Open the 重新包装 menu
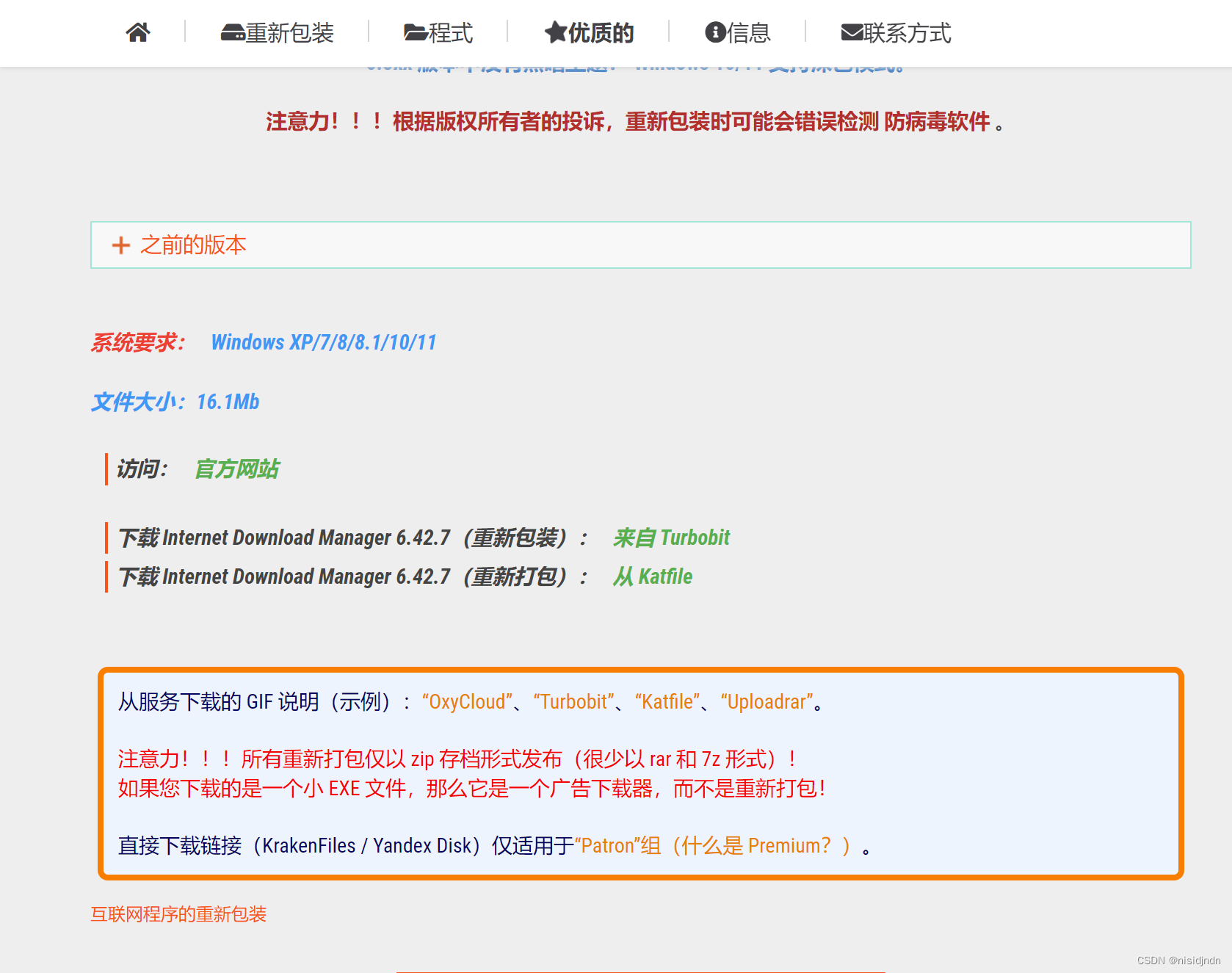This screenshot has width=1232, height=973. click(278, 33)
